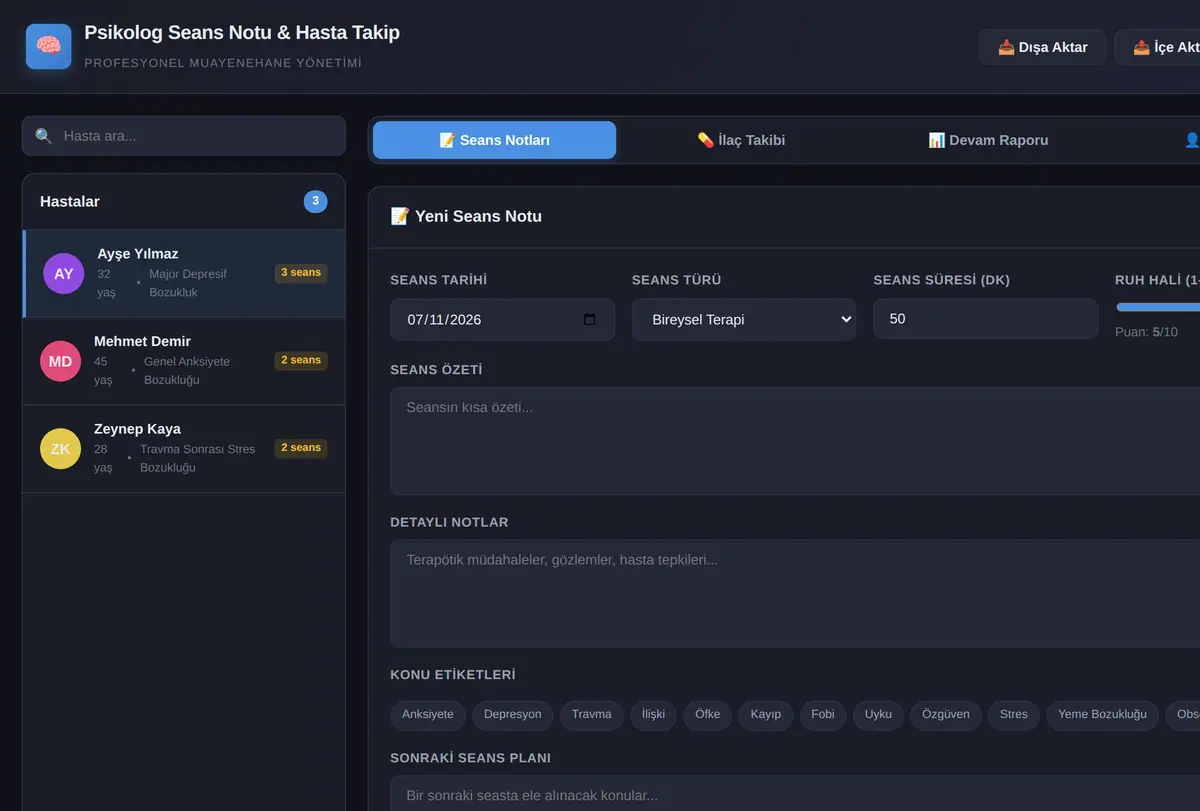
Task: Select patient Ayşe Yılmaz by name
Action: 138,254
